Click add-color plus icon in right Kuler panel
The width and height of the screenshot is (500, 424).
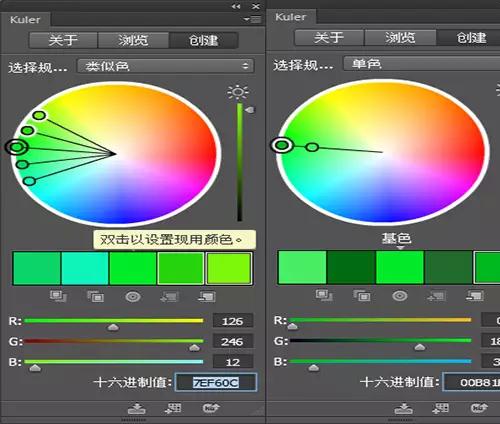(x=437, y=295)
